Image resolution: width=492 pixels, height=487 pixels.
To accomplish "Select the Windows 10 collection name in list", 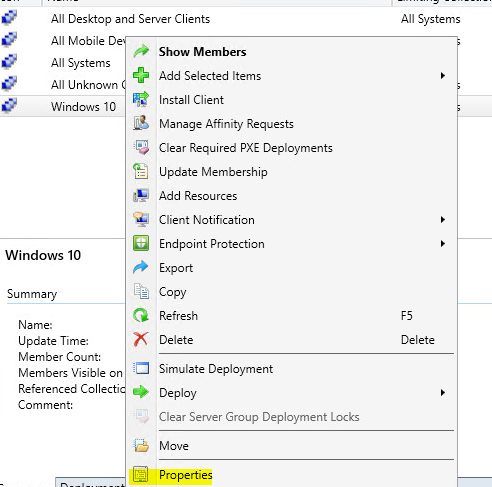I will [83, 107].
